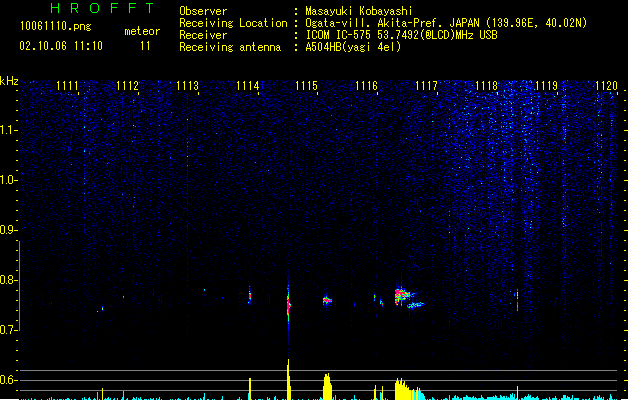Click the A504HB(yagi 4el) antenna text
The image size is (629, 400).
click(353, 47)
